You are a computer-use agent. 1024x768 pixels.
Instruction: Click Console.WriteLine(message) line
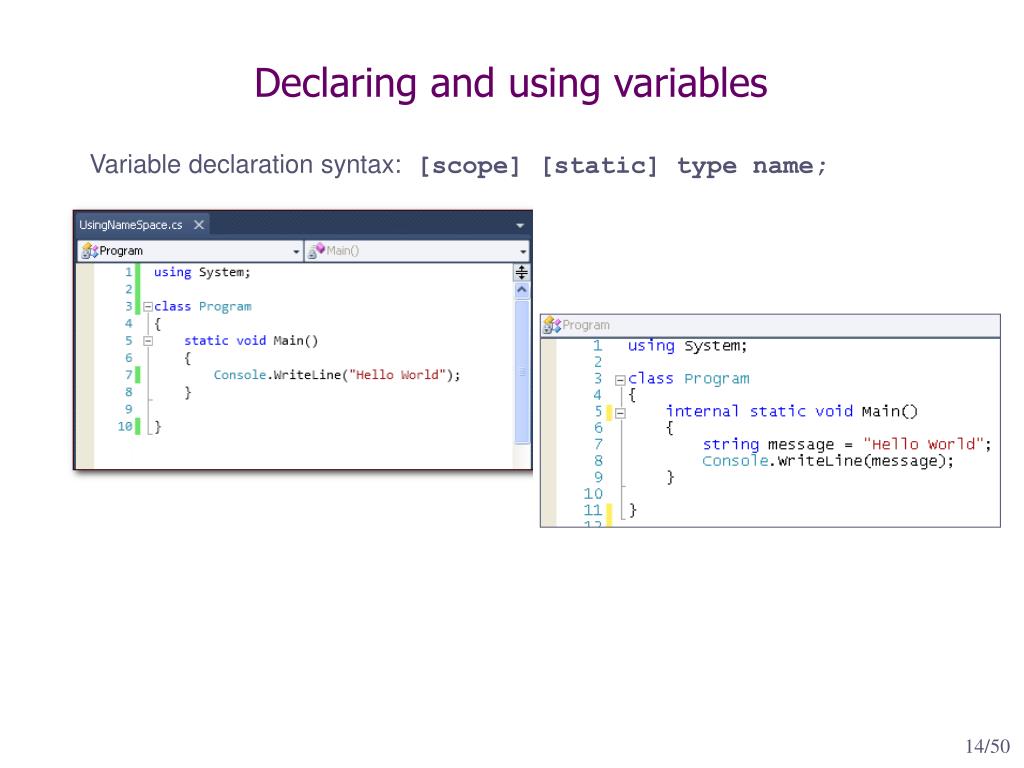(828, 461)
